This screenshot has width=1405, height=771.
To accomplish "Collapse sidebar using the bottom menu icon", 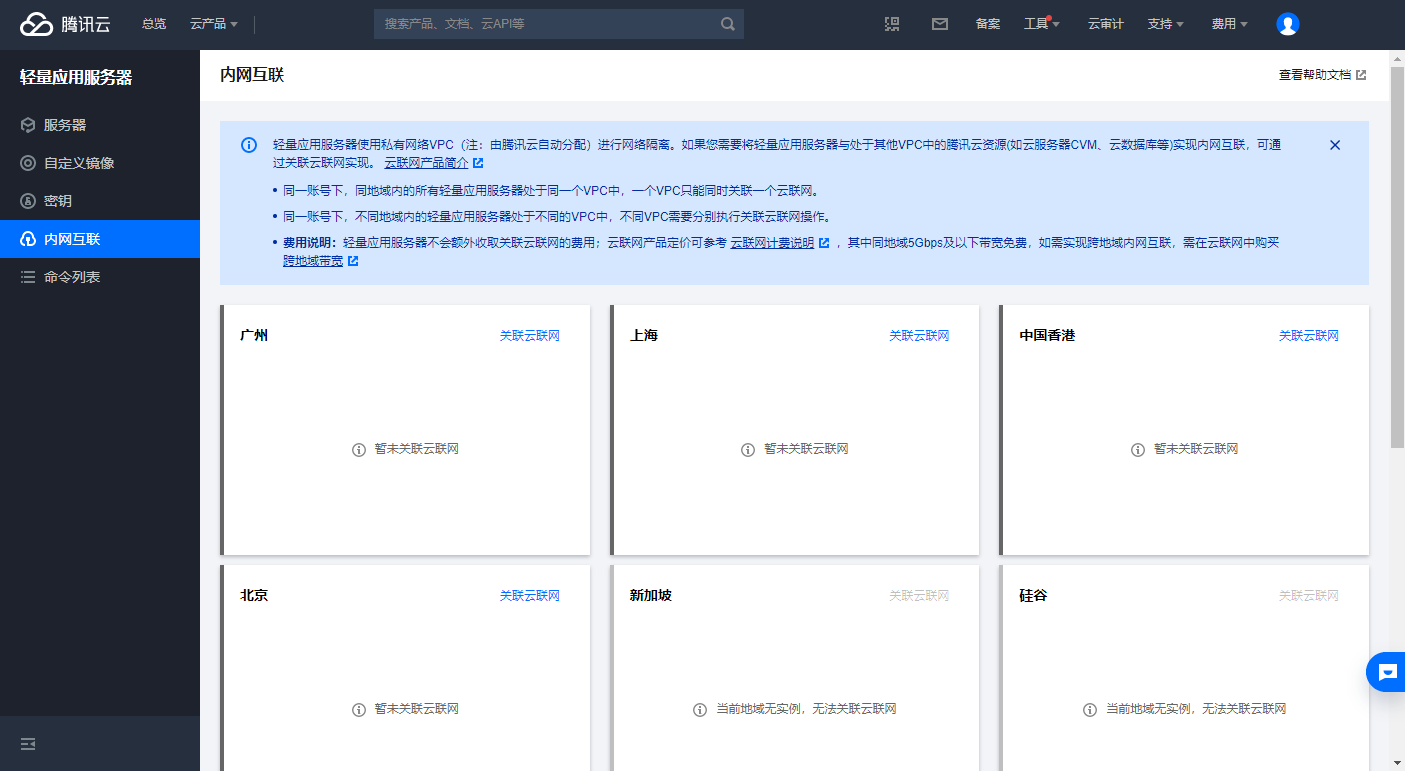I will click(x=28, y=744).
